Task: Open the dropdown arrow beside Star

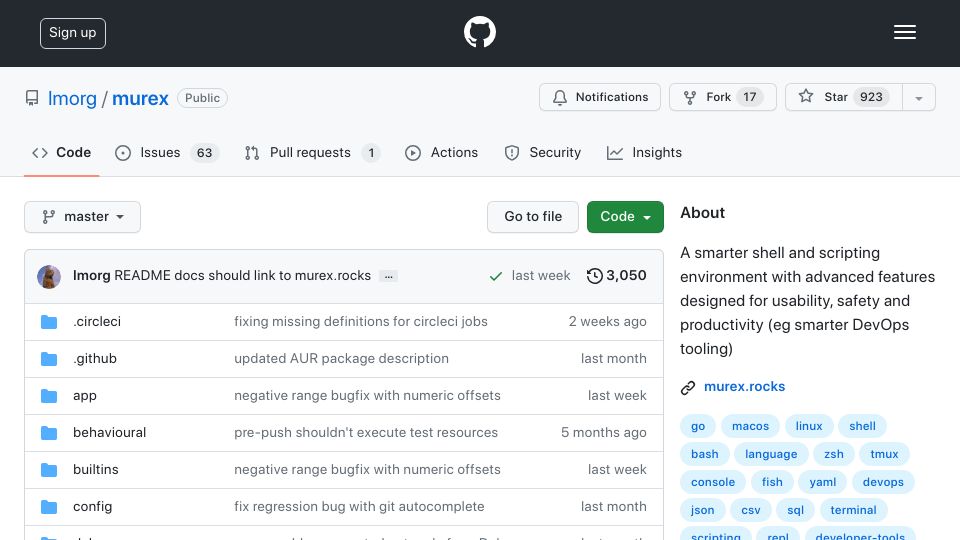Action: click(x=918, y=97)
